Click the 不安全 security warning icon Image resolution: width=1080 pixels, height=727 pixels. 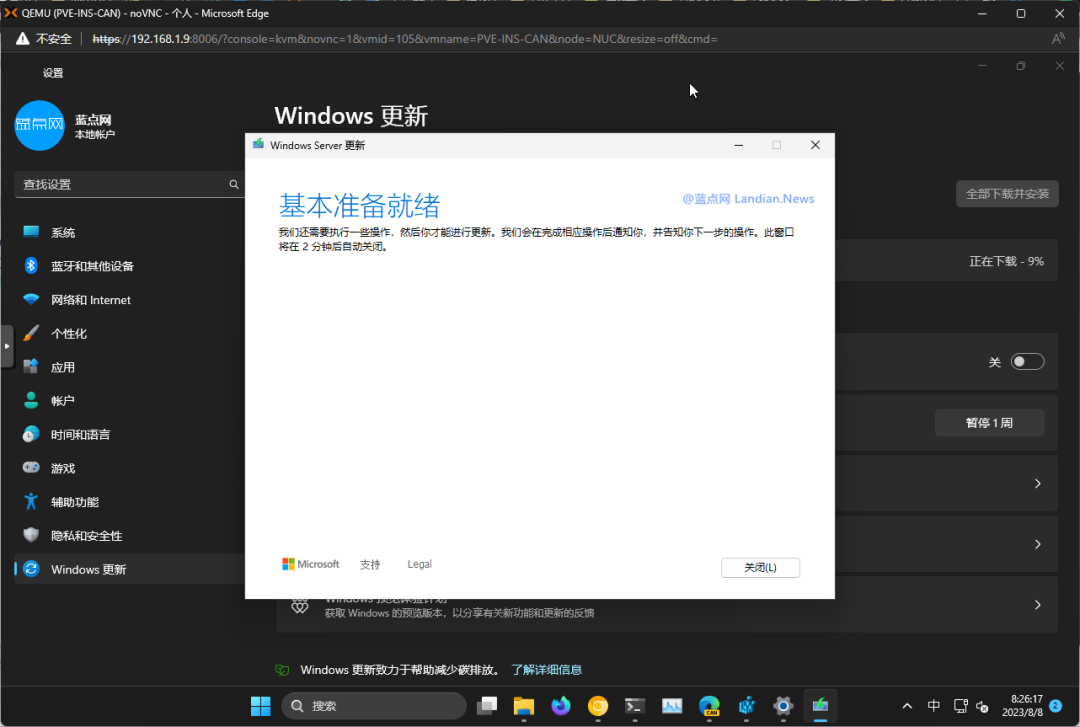pyautogui.click(x=23, y=39)
